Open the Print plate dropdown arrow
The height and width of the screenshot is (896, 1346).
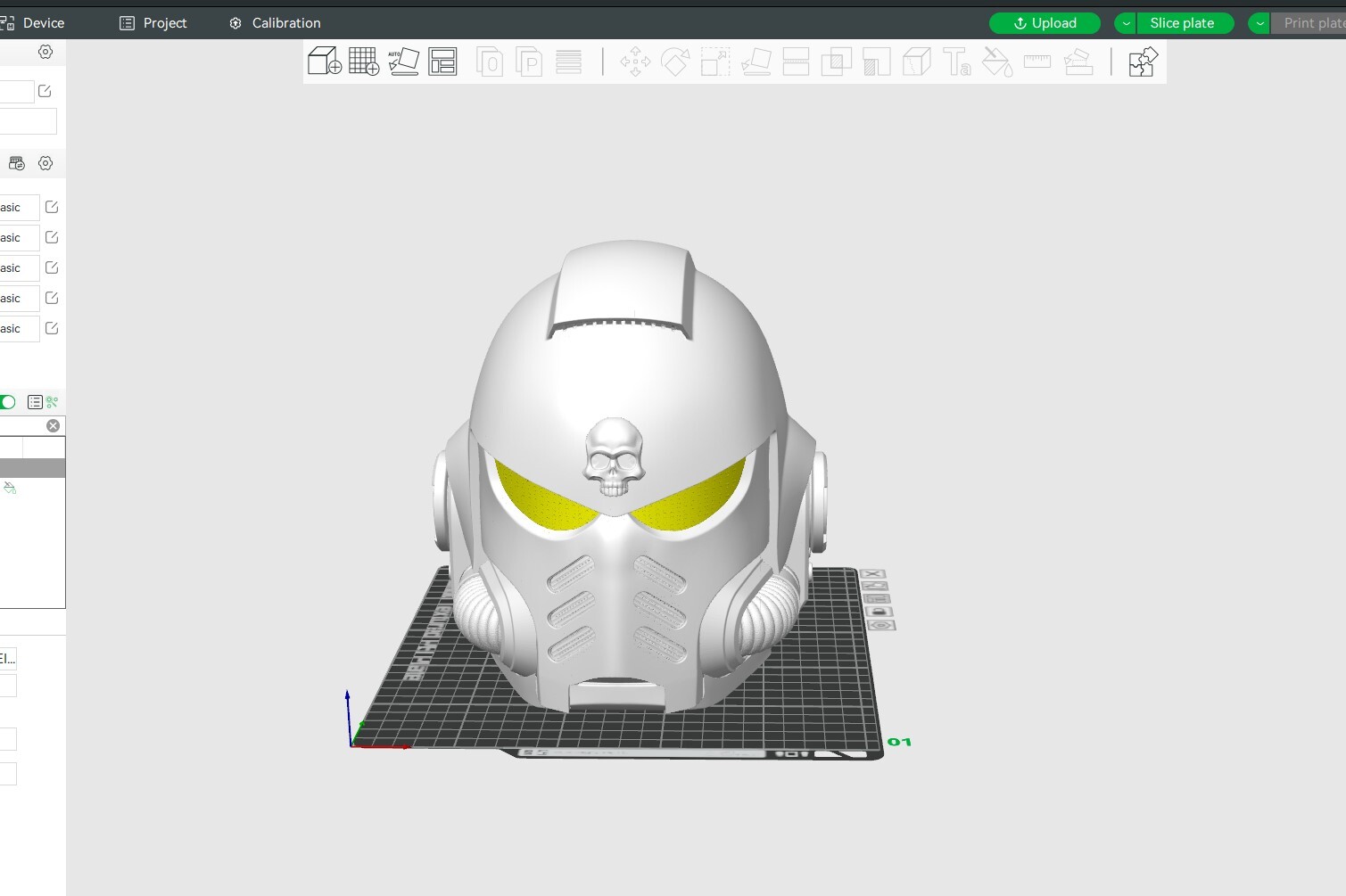pyautogui.click(x=1259, y=23)
